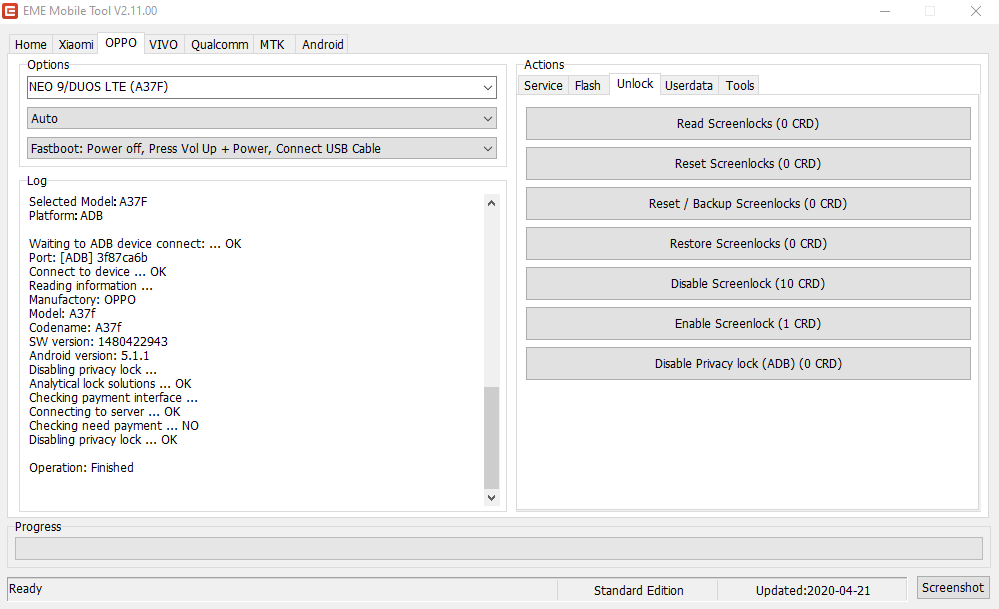This screenshot has width=999, height=609.
Task: Click the 'Platform: ADB' log line
Action: pyautogui.click(x=66, y=215)
